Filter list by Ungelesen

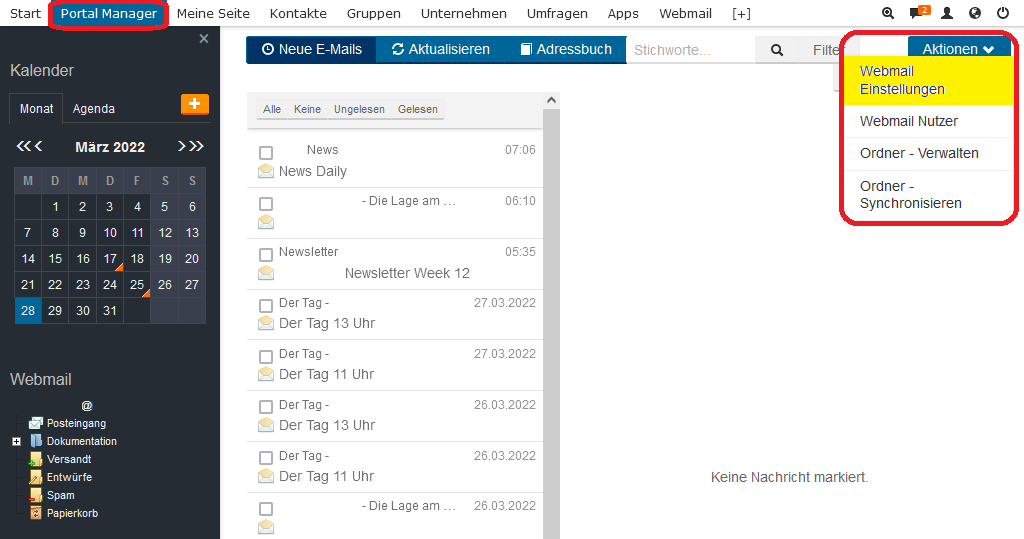click(359, 109)
